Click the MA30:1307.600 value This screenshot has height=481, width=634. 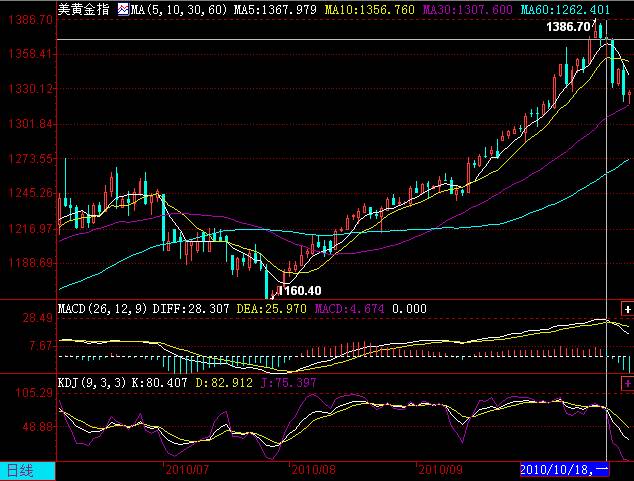pos(467,9)
